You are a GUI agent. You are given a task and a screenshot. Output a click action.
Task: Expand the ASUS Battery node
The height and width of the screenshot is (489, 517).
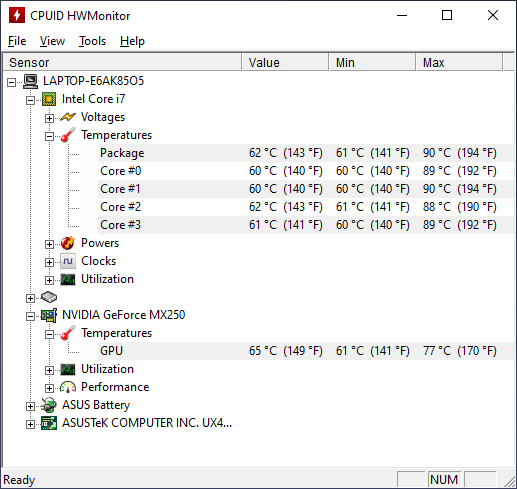(x=30, y=406)
